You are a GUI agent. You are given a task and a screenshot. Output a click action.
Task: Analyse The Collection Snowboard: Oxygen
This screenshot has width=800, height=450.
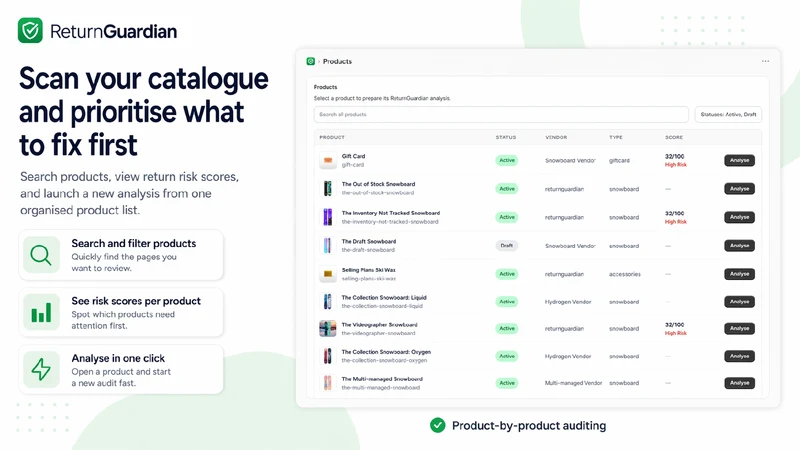point(739,356)
